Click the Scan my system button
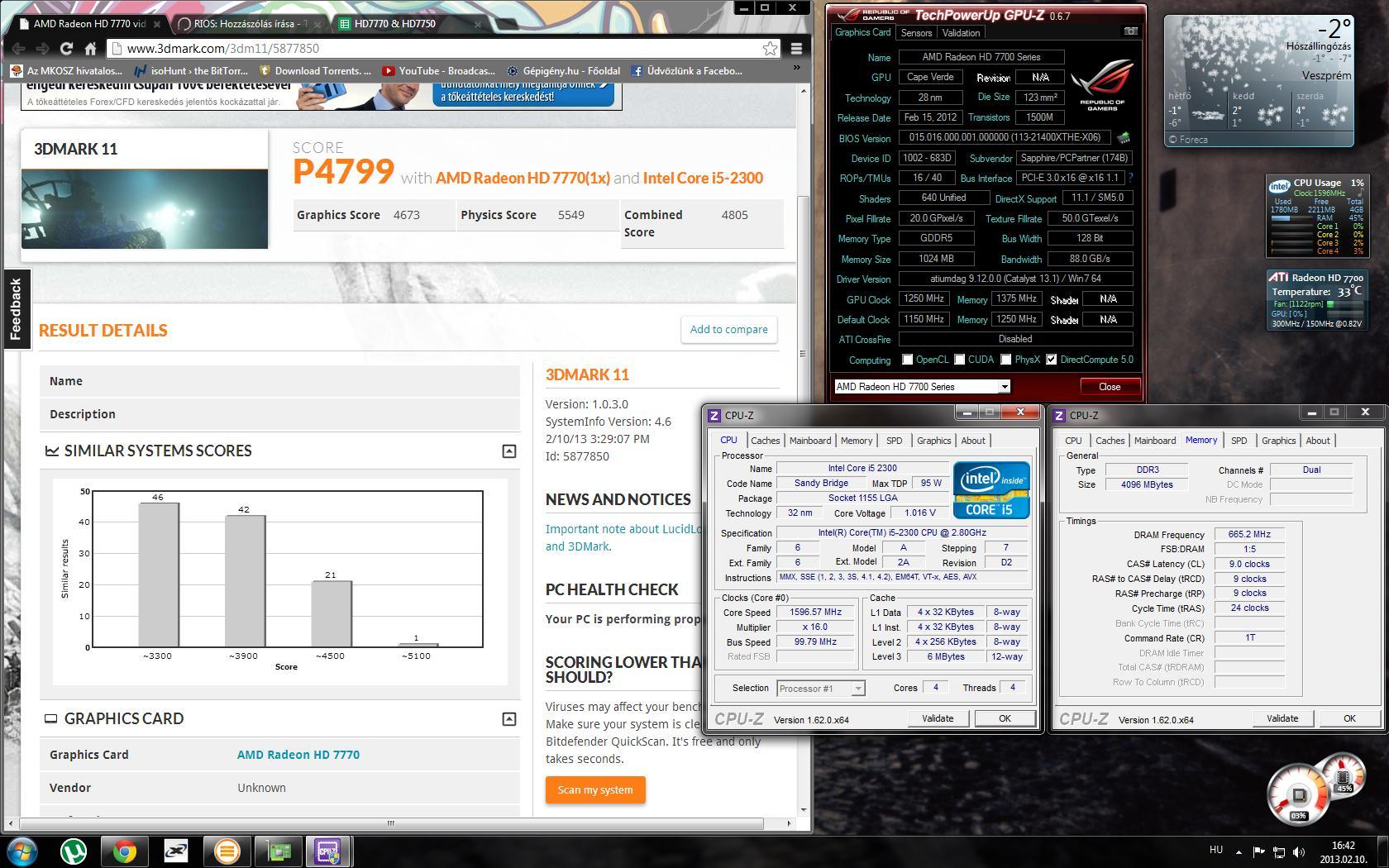Image resolution: width=1389 pixels, height=868 pixels. [x=595, y=789]
